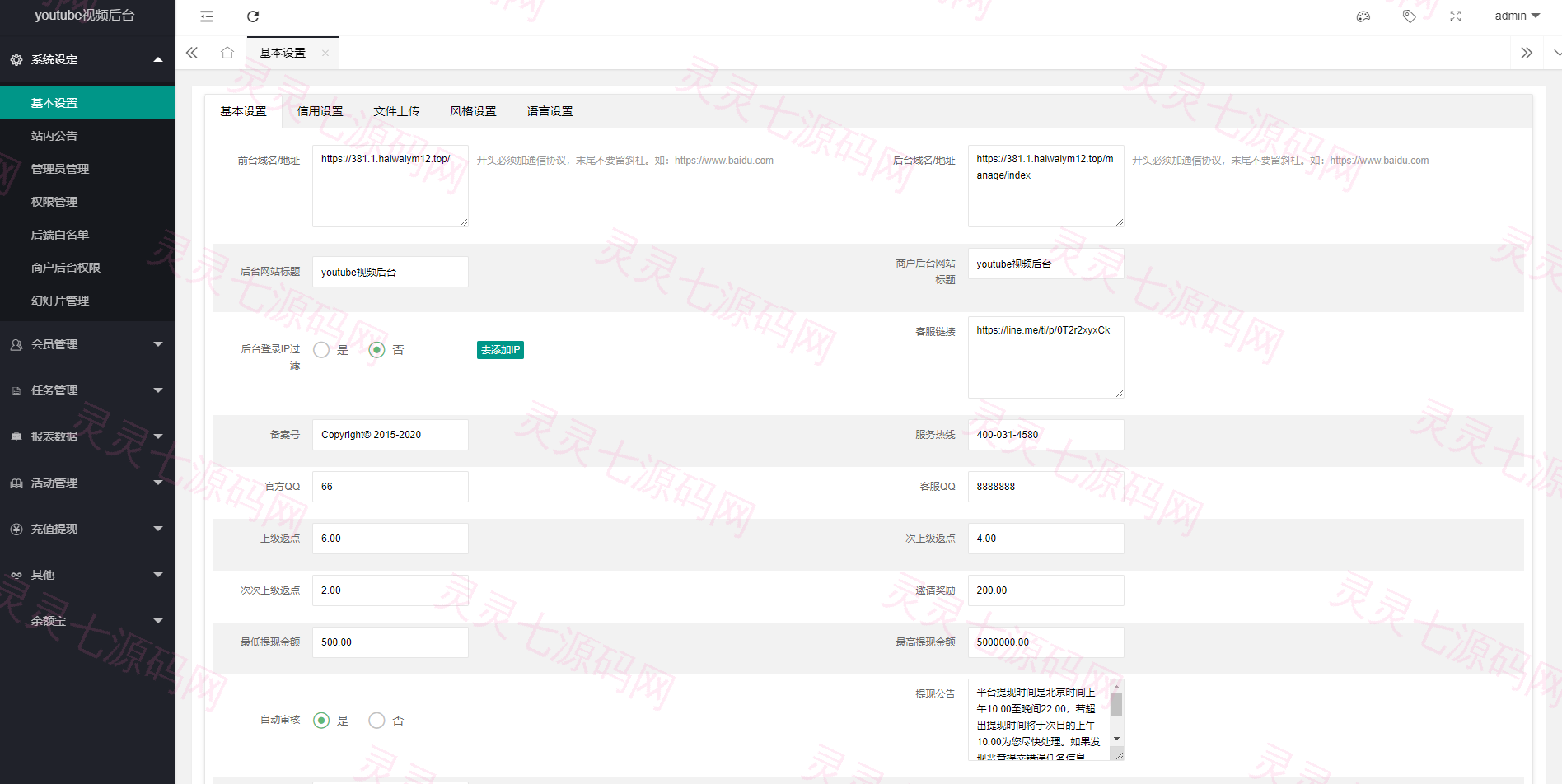This screenshot has height=784, width=1562.
Task: Expand the 余额宝 menu
Action: click(158, 621)
